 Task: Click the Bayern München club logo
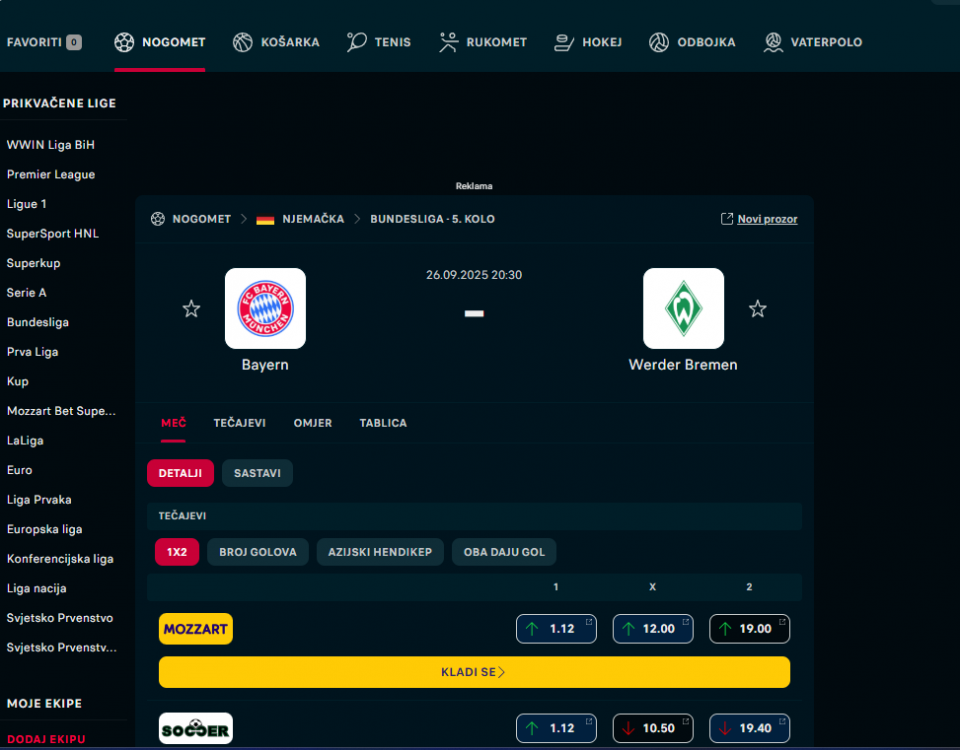(265, 309)
